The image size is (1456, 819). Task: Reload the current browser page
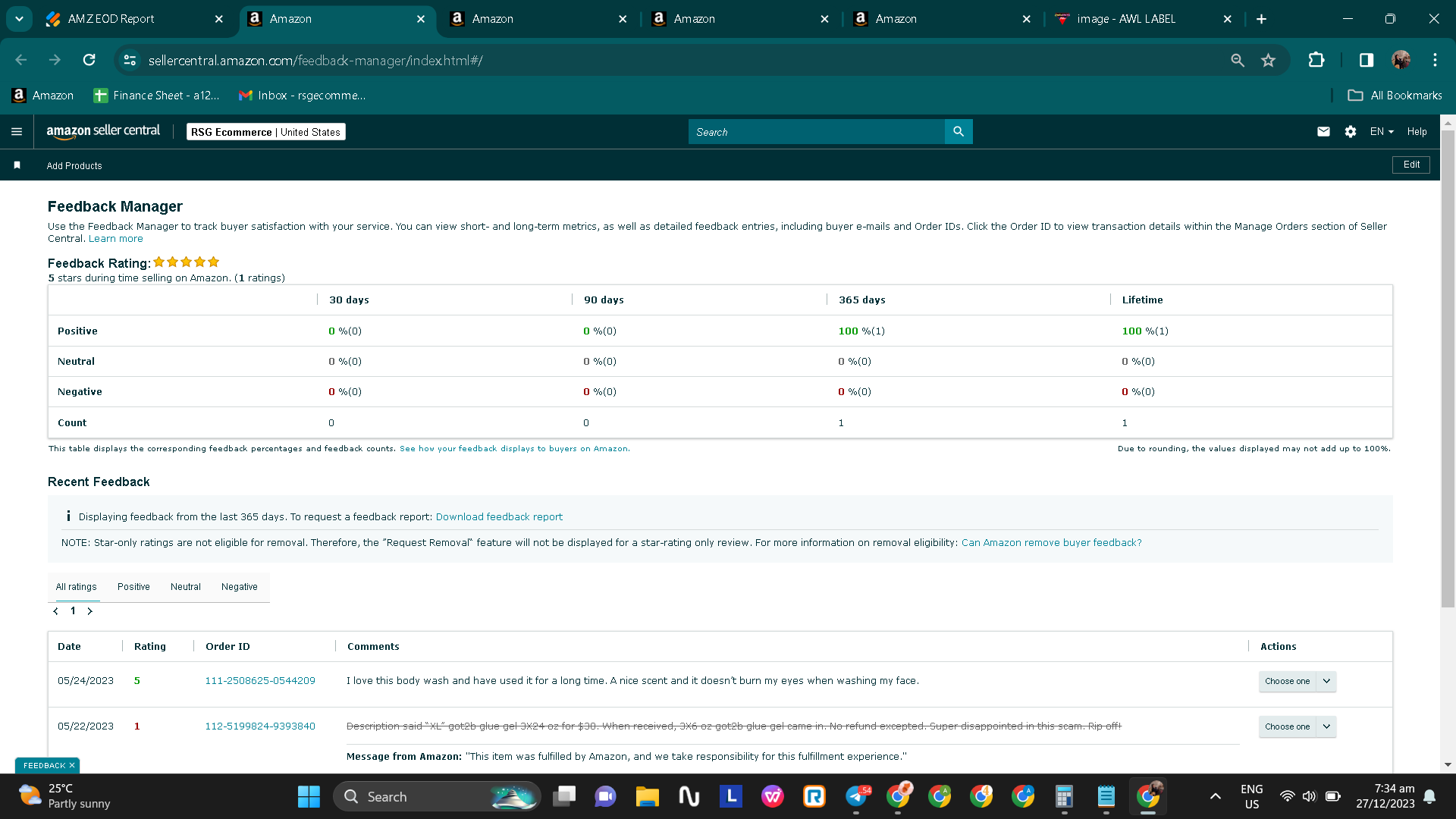pos(89,60)
